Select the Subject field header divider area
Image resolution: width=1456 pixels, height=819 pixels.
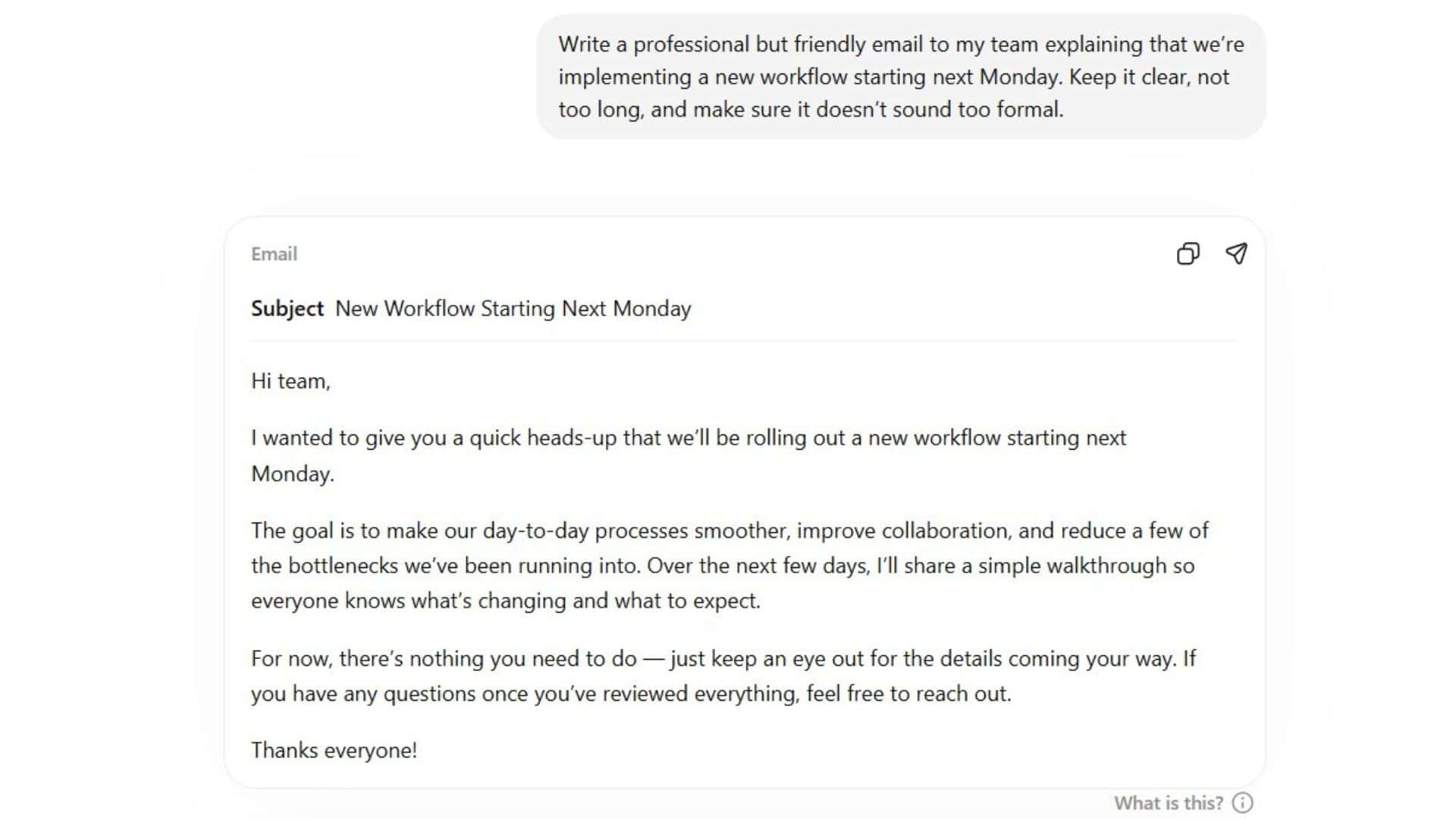click(x=743, y=343)
